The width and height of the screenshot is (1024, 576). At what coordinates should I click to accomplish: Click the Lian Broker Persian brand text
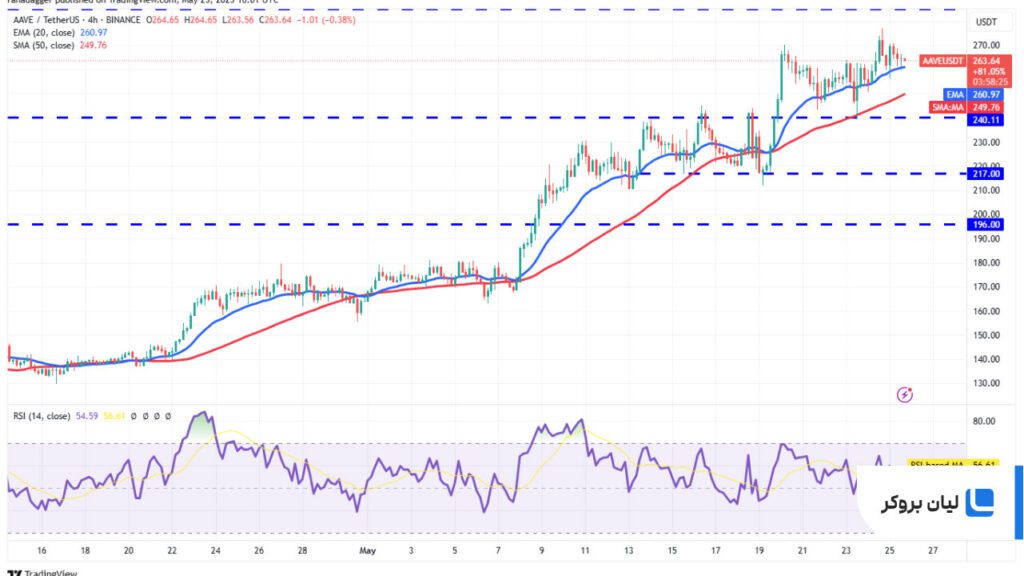(x=920, y=504)
